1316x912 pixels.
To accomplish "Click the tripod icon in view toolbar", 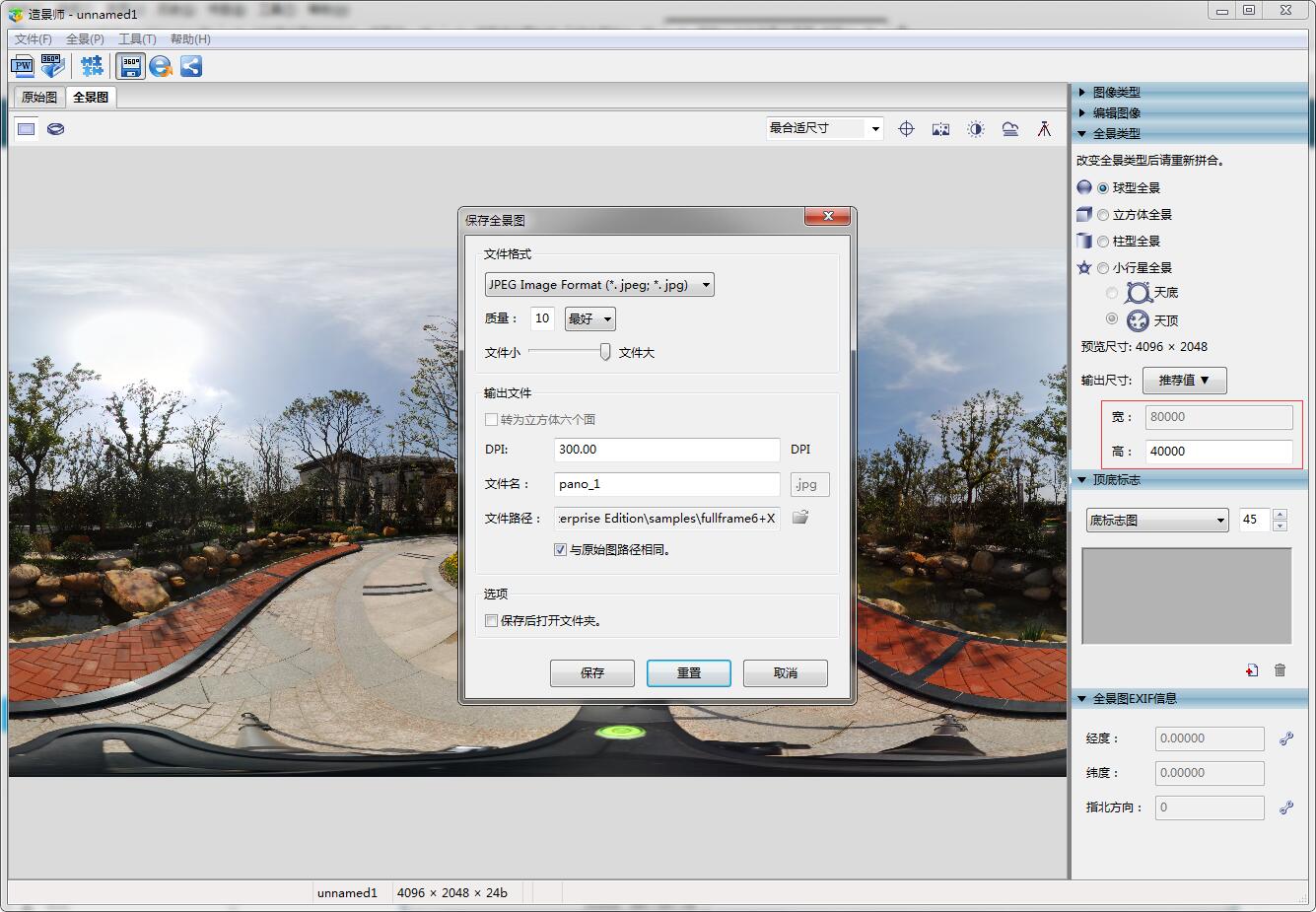I will point(1044,129).
